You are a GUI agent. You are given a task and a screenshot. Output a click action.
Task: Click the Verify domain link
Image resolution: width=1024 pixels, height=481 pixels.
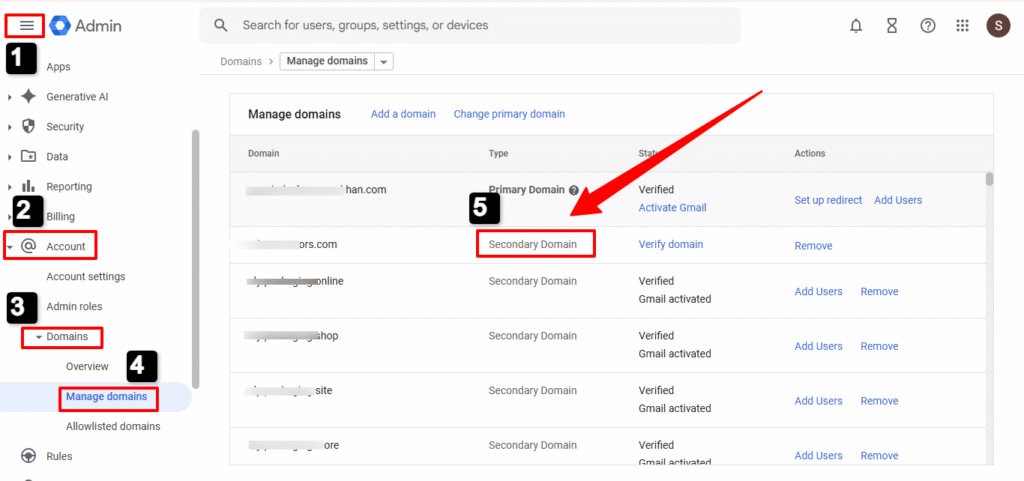(670, 244)
